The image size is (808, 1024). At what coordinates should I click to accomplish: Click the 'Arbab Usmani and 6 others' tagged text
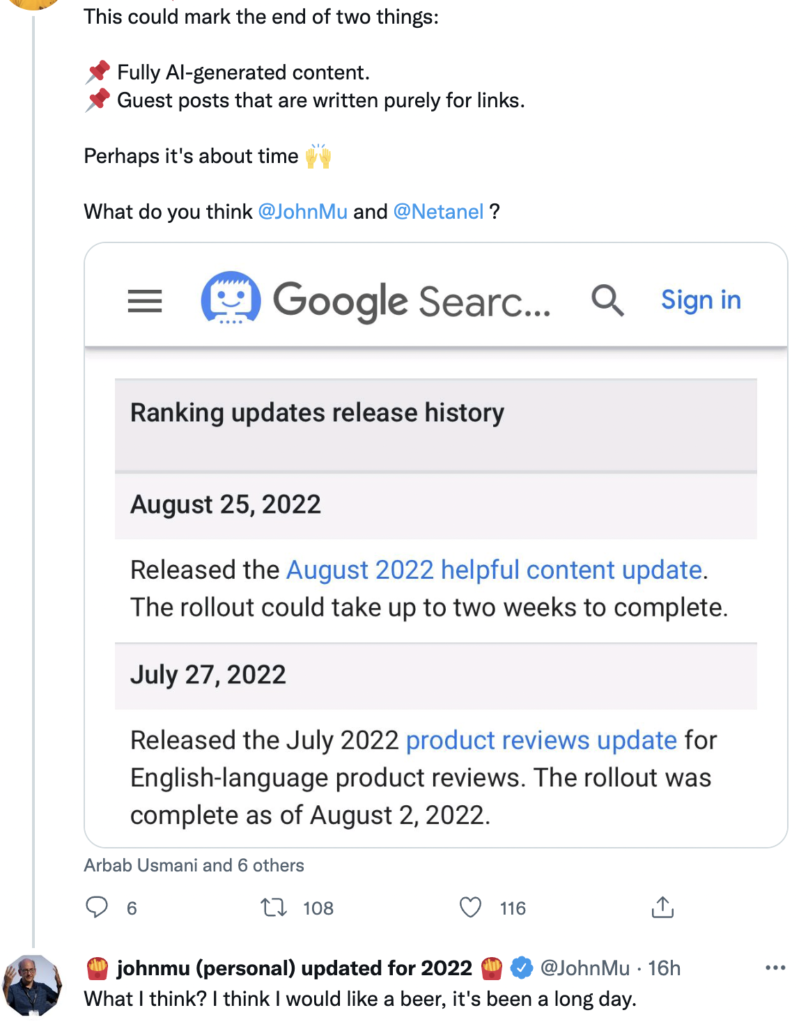pyautogui.click(x=194, y=866)
